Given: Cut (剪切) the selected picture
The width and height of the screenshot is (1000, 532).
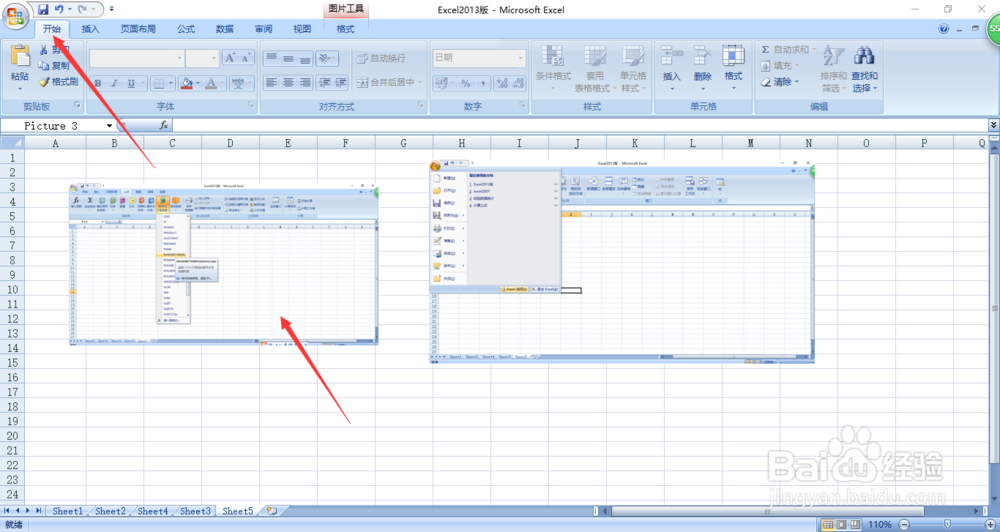Looking at the screenshot, I should (53, 50).
